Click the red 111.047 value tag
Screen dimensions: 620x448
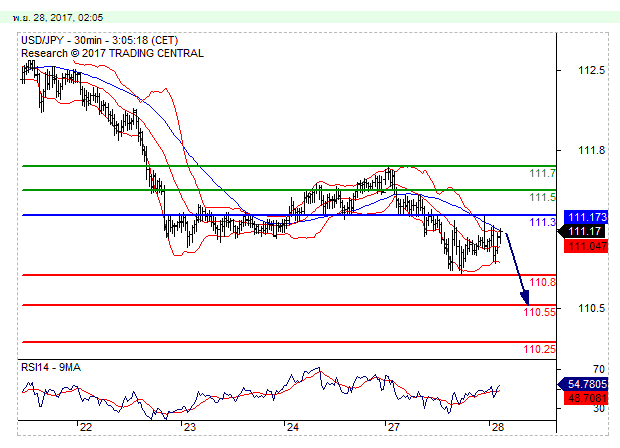tap(586, 246)
